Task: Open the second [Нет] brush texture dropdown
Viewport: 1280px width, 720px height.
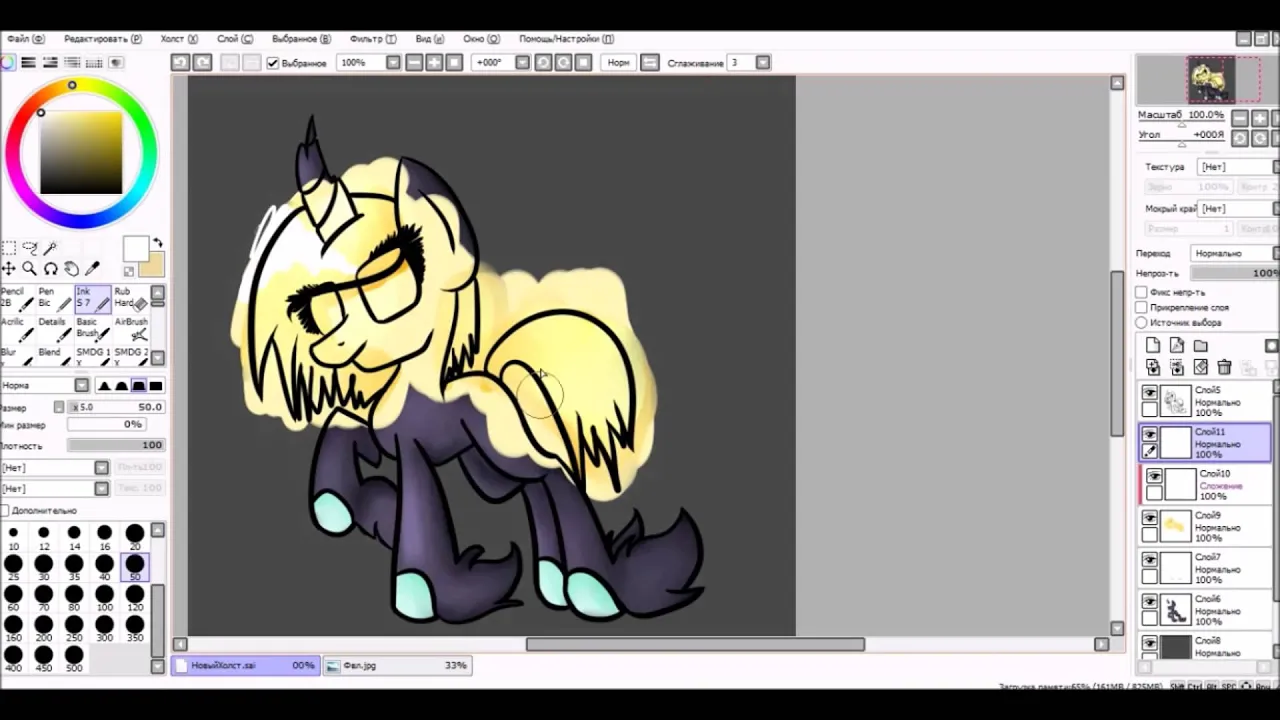Action: pos(101,488)
